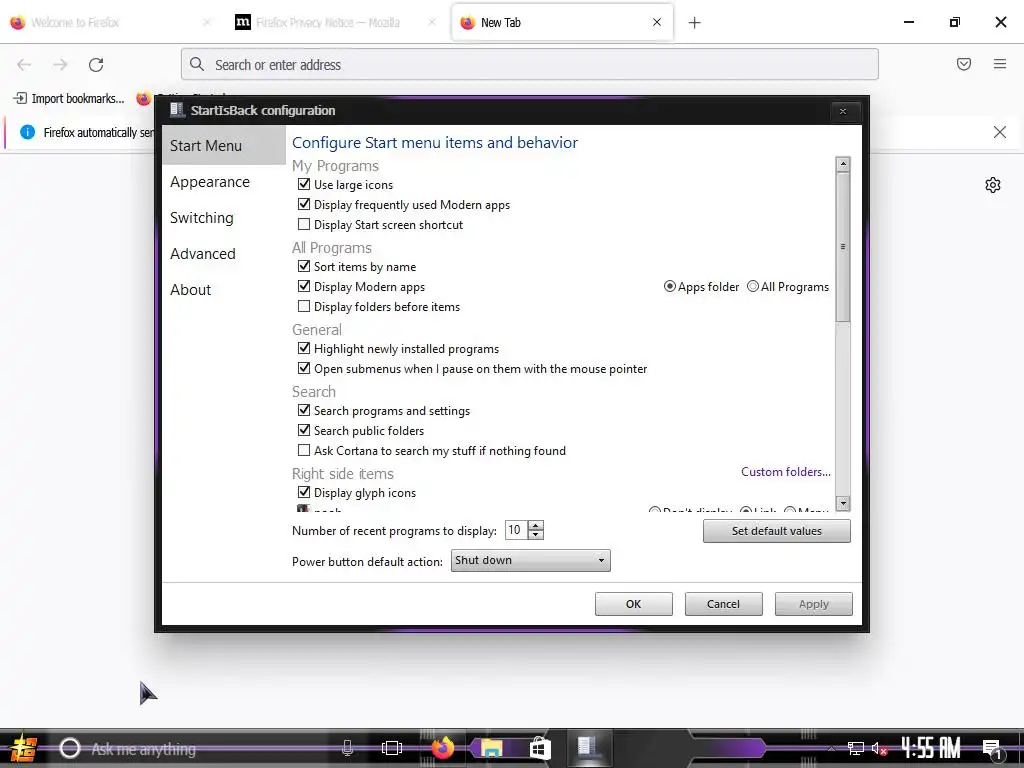Click scroll up arrow in settings list
The width and height of the screenshot is (1024, 768).
843,164
